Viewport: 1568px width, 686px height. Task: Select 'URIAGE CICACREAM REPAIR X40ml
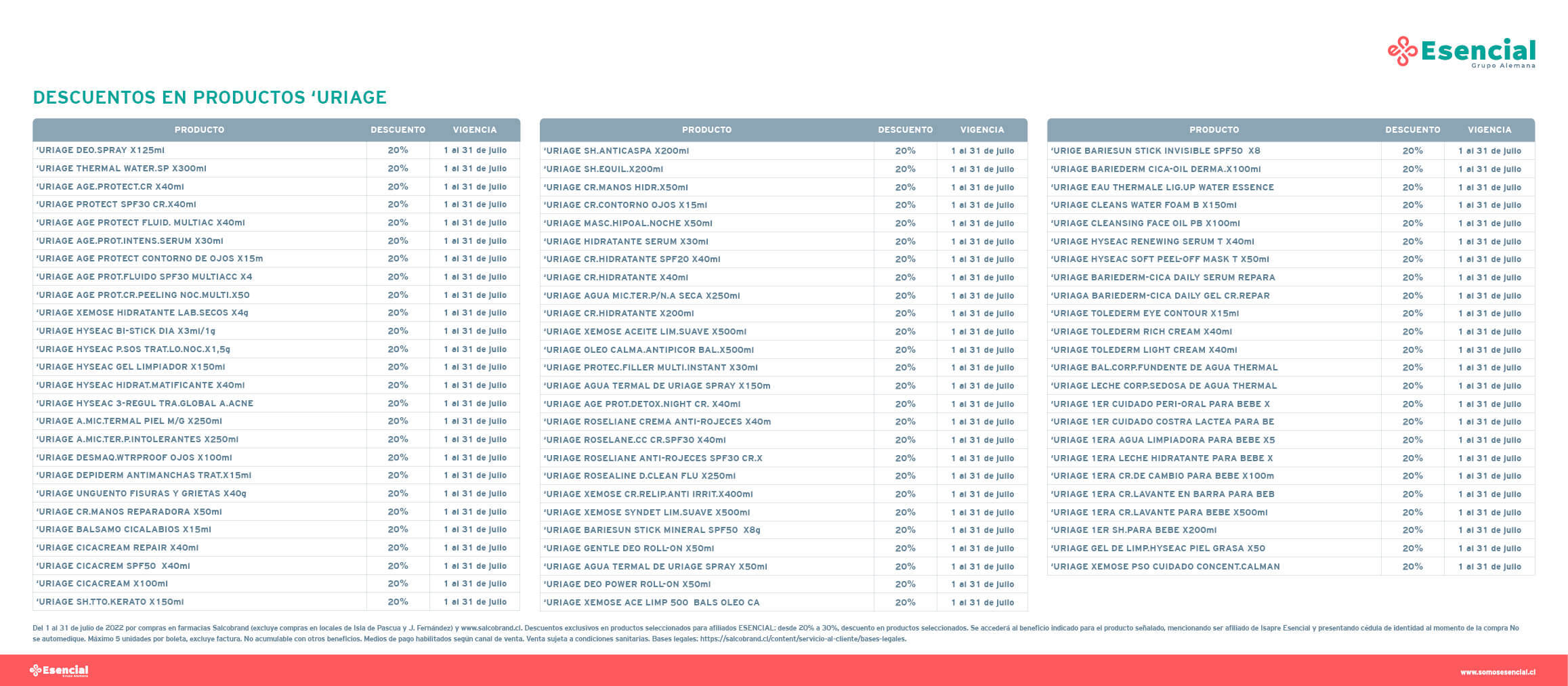[x=276, y=548]
